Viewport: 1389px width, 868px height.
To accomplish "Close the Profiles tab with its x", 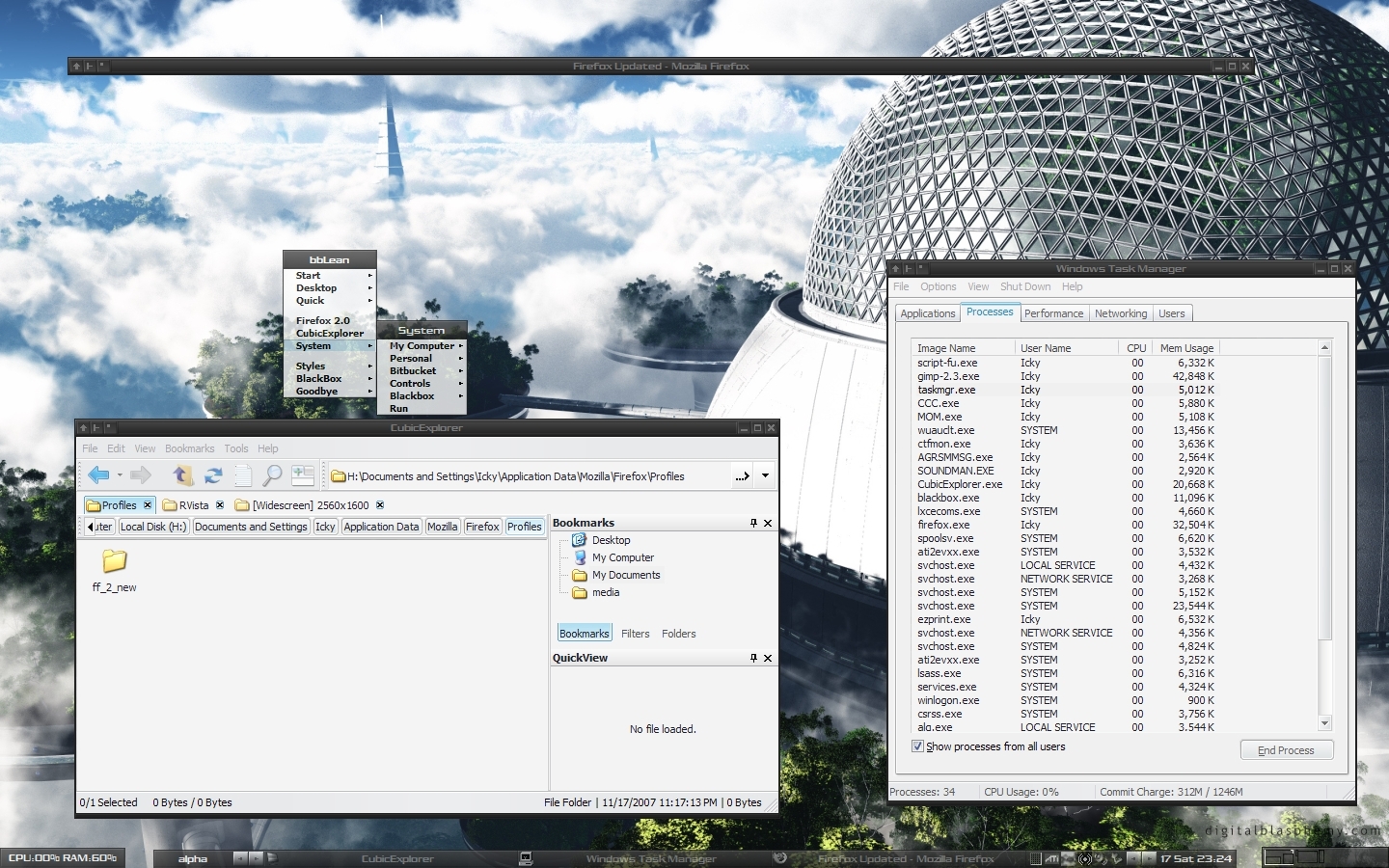I will [148, 504].
